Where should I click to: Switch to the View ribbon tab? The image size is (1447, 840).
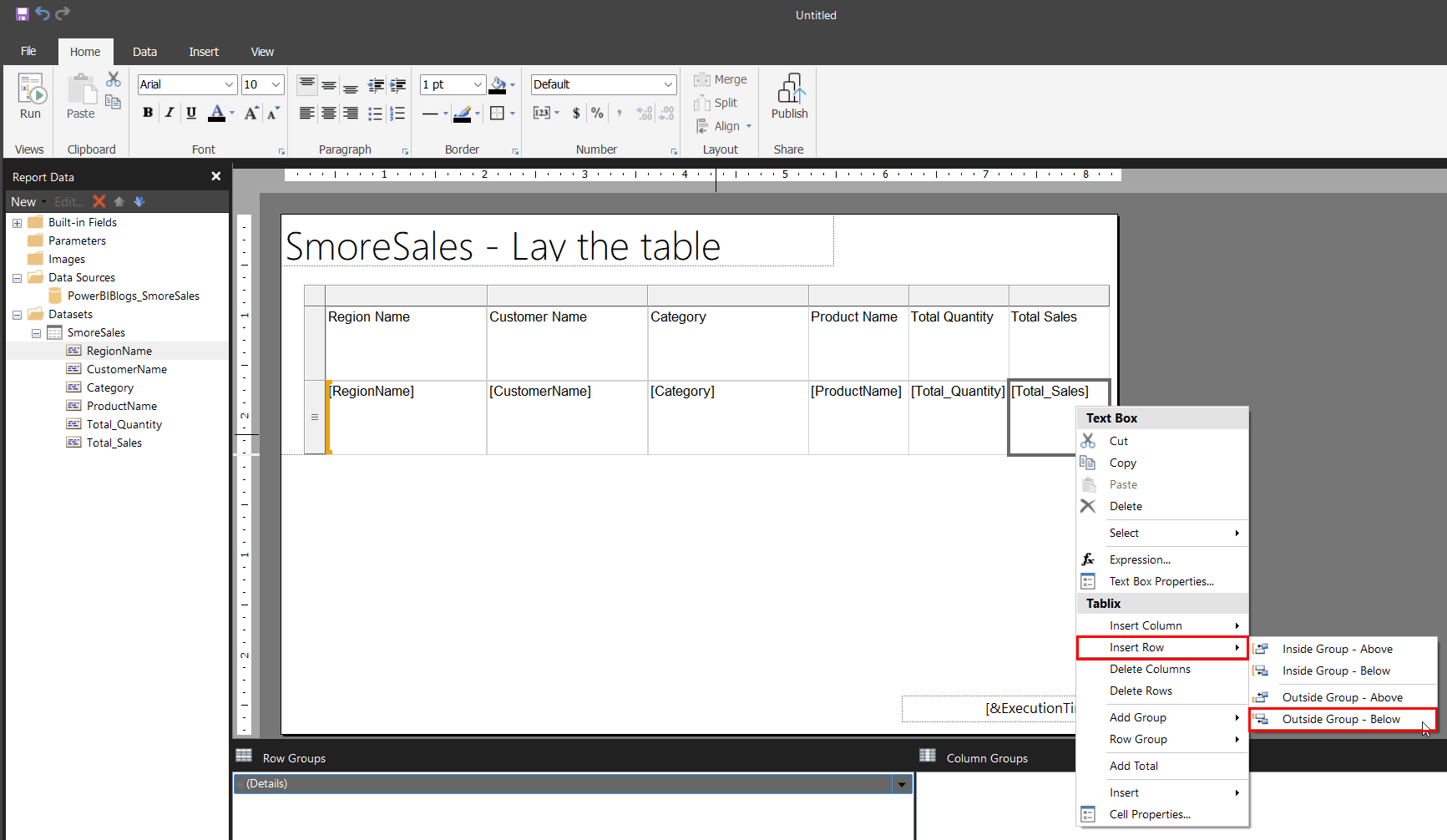262,52
